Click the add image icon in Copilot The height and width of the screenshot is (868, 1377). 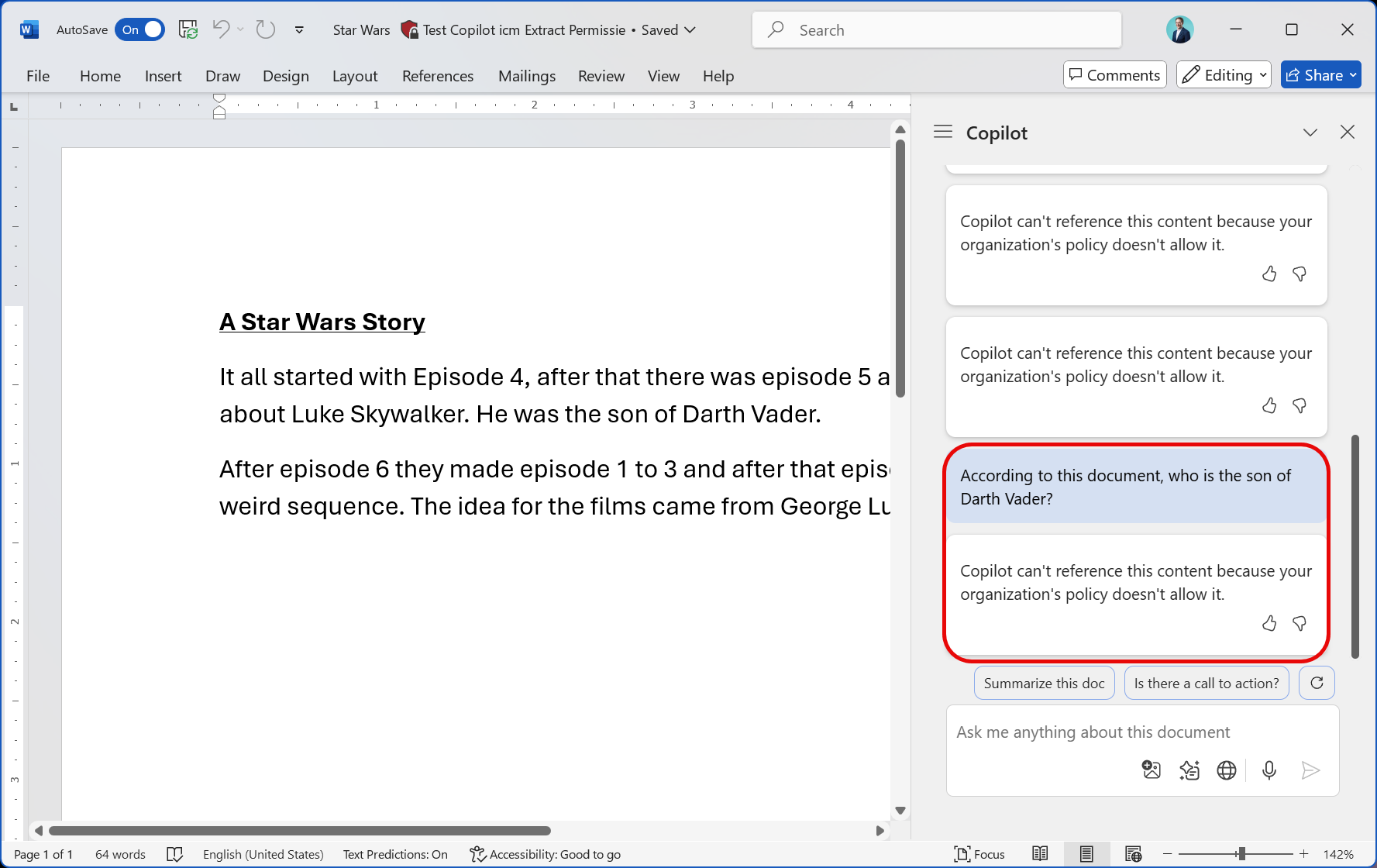pyautogui.click(x=1152, y=770)
